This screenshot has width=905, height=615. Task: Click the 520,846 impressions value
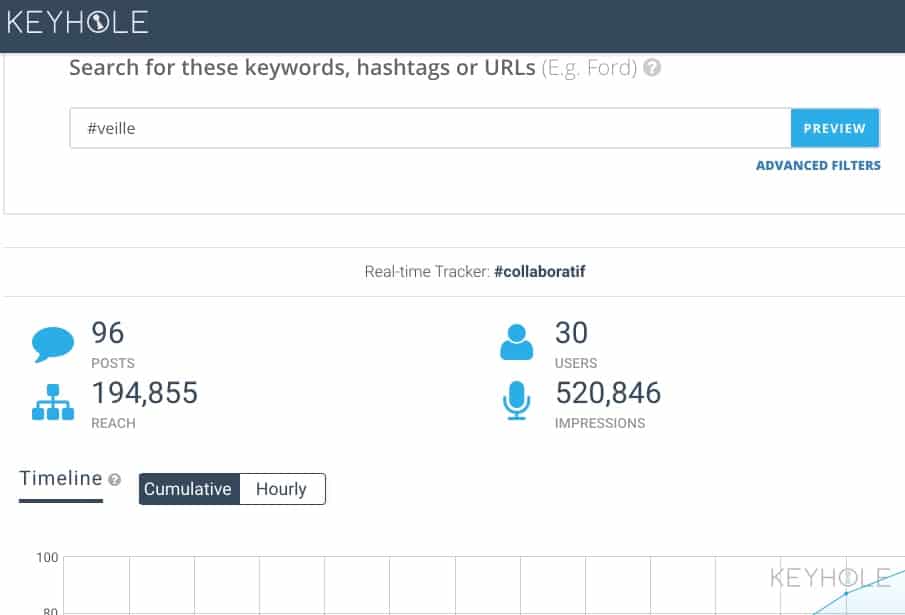(x=608, y=393)
